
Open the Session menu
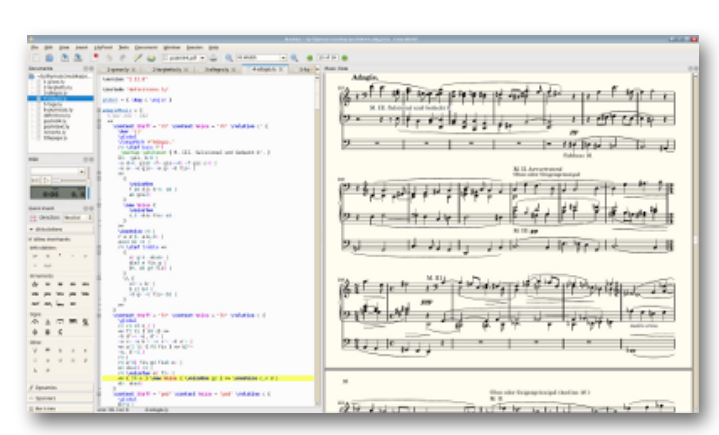coord(194,47)
